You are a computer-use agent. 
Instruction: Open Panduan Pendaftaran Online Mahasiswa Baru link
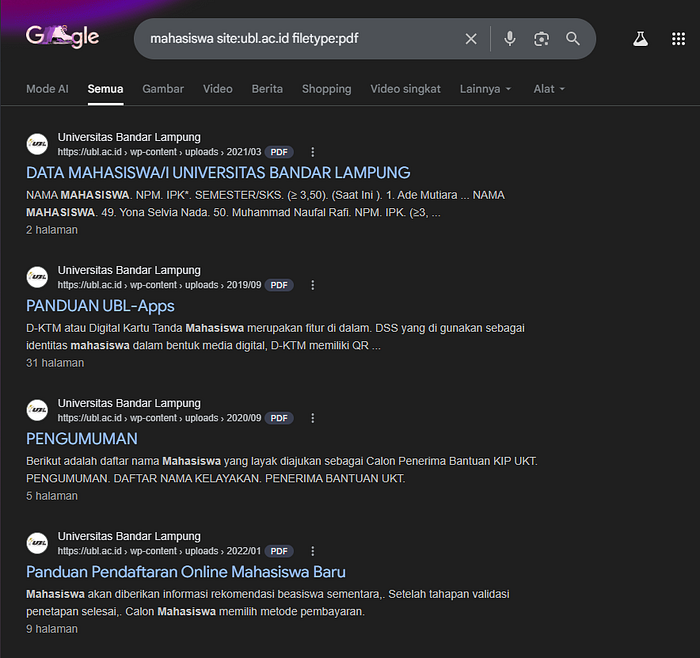pyautogui.click(x=186, y=572)
